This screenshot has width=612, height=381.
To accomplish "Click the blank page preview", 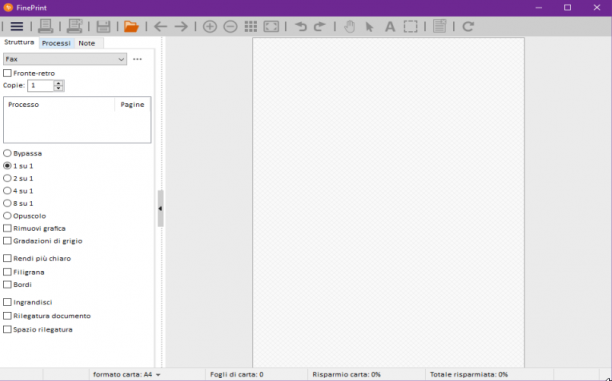I will pos(388,202).
